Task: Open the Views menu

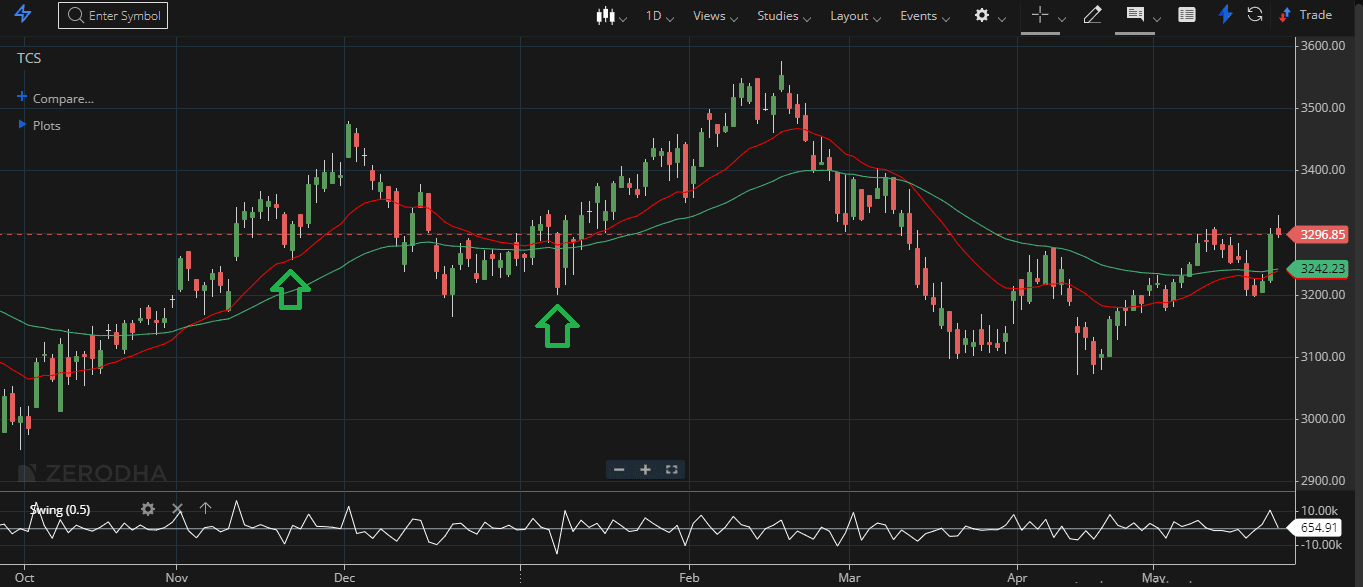Action: point(710,15)
